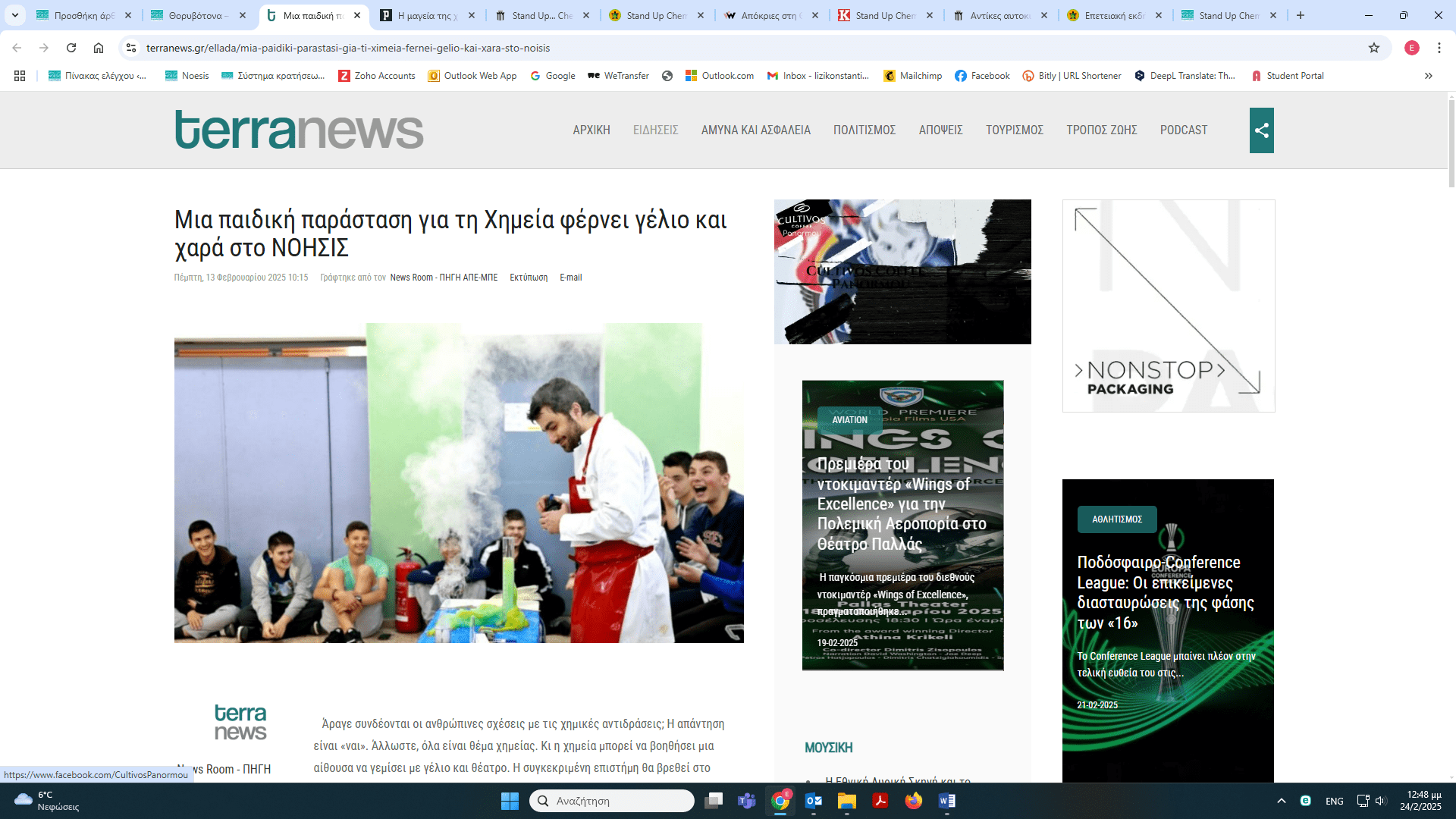
Task: Bookmark this page with star icon
Action: [x=1374, y=48]
